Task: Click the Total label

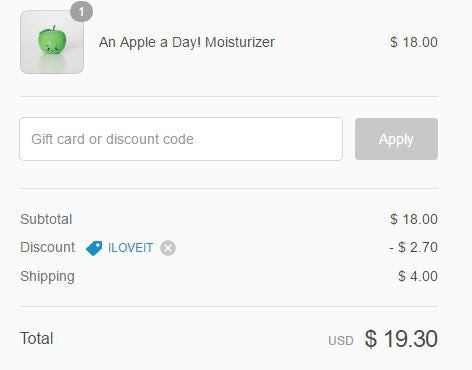Action: (37, 338)
